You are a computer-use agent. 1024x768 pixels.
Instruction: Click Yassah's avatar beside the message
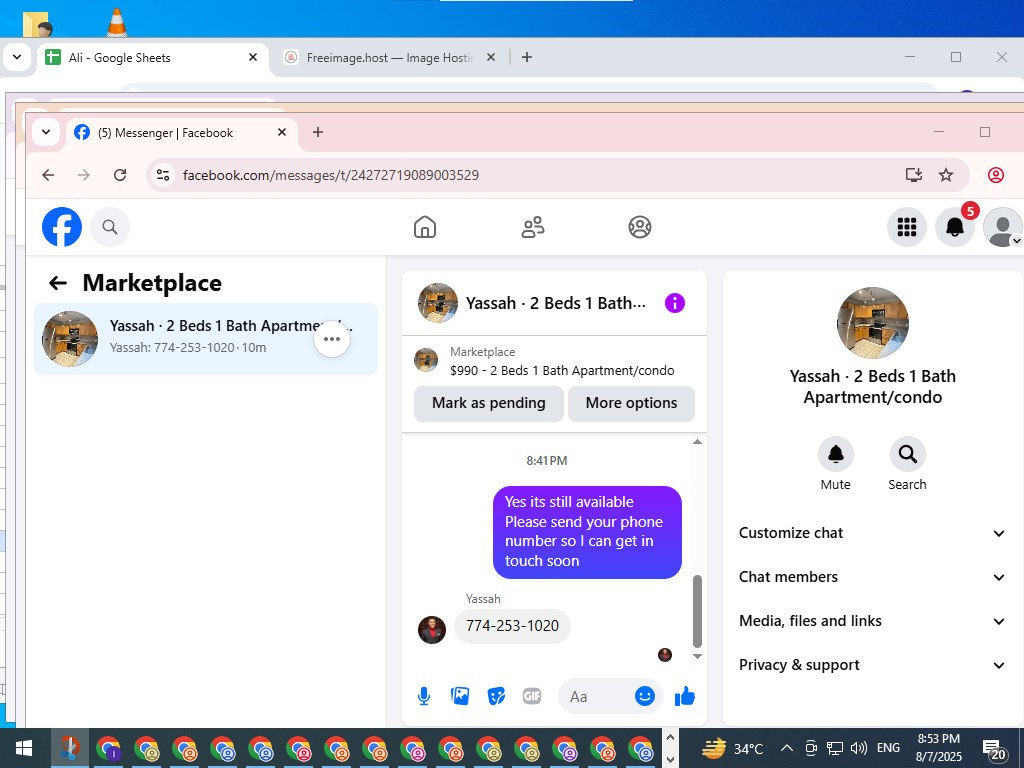[x=432, y=630]
